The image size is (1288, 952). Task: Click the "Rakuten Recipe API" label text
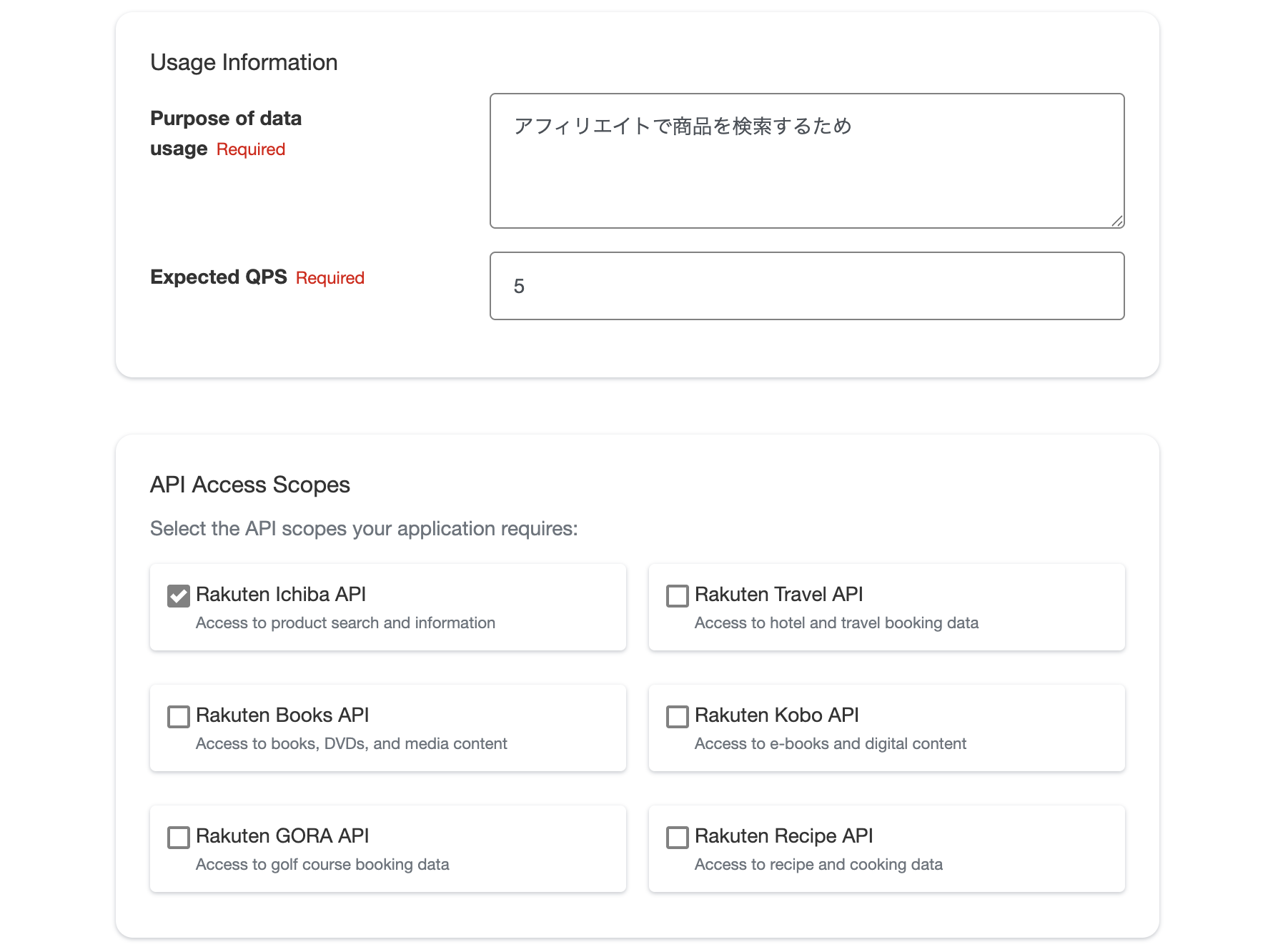point(783,836)
